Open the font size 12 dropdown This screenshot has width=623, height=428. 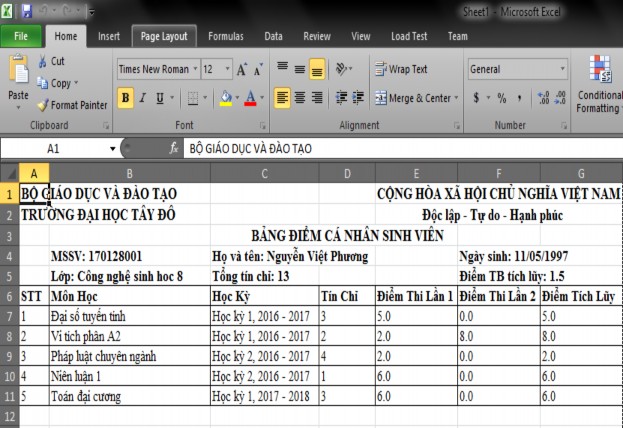tap(228, 69)
